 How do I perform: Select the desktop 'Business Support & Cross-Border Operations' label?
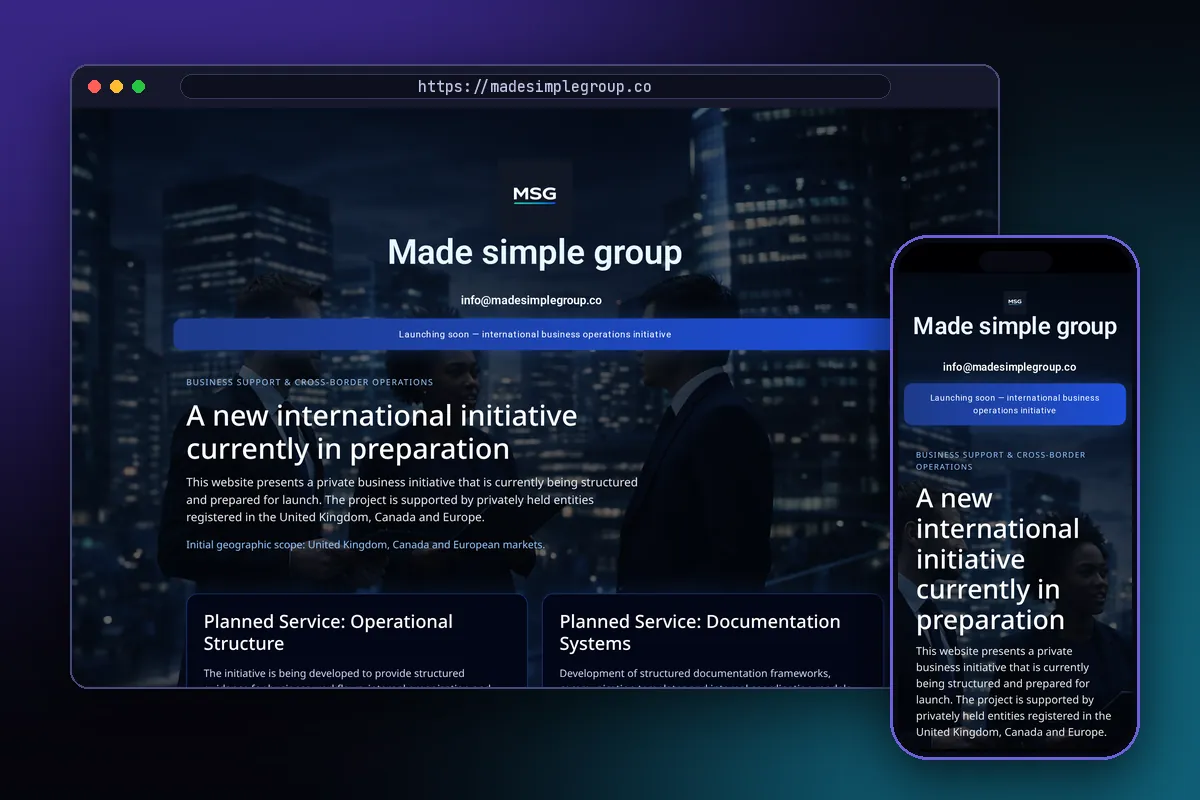click(310, 382)
